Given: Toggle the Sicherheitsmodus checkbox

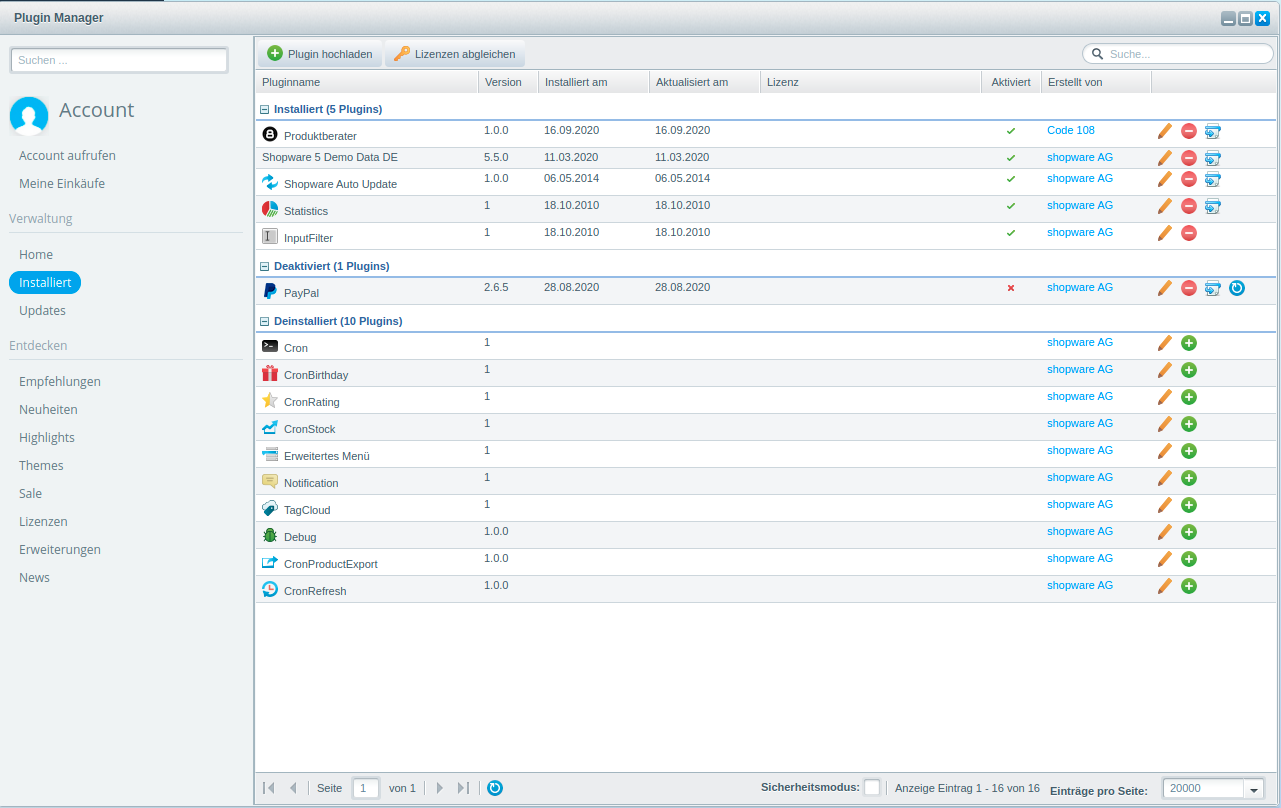Looking at the screenshot, I should point(872,788).
